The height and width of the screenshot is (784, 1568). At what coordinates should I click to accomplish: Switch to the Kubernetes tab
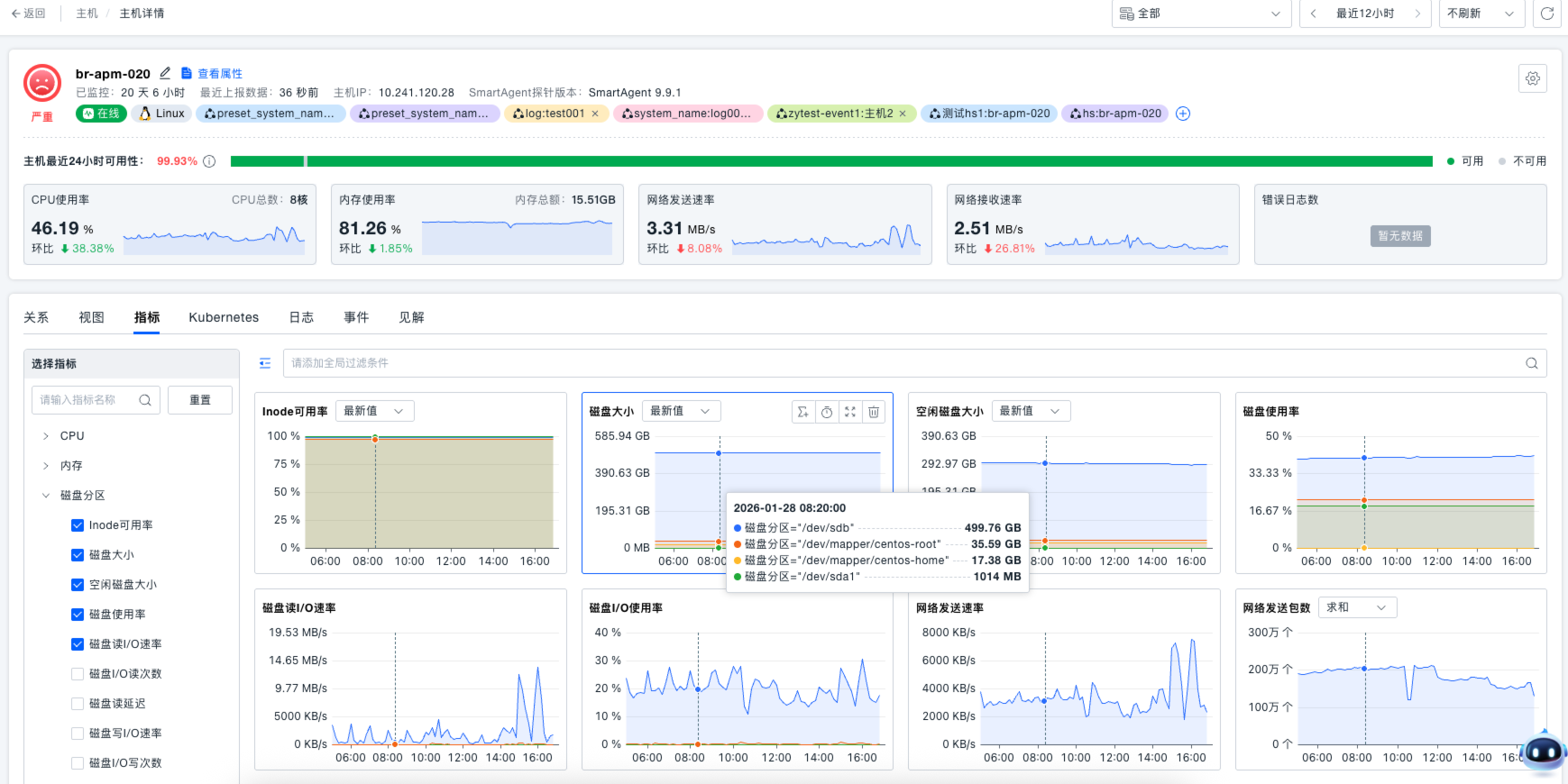(x=224, y=317)
